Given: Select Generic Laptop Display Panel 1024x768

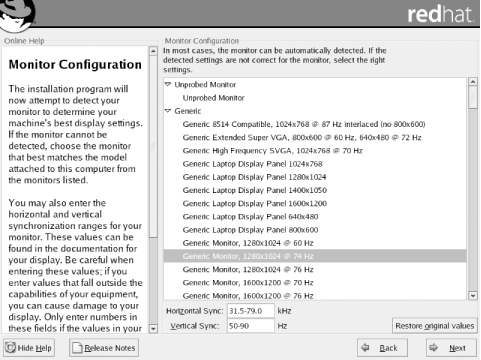Looking at the screenshot, I should [315, 164].
